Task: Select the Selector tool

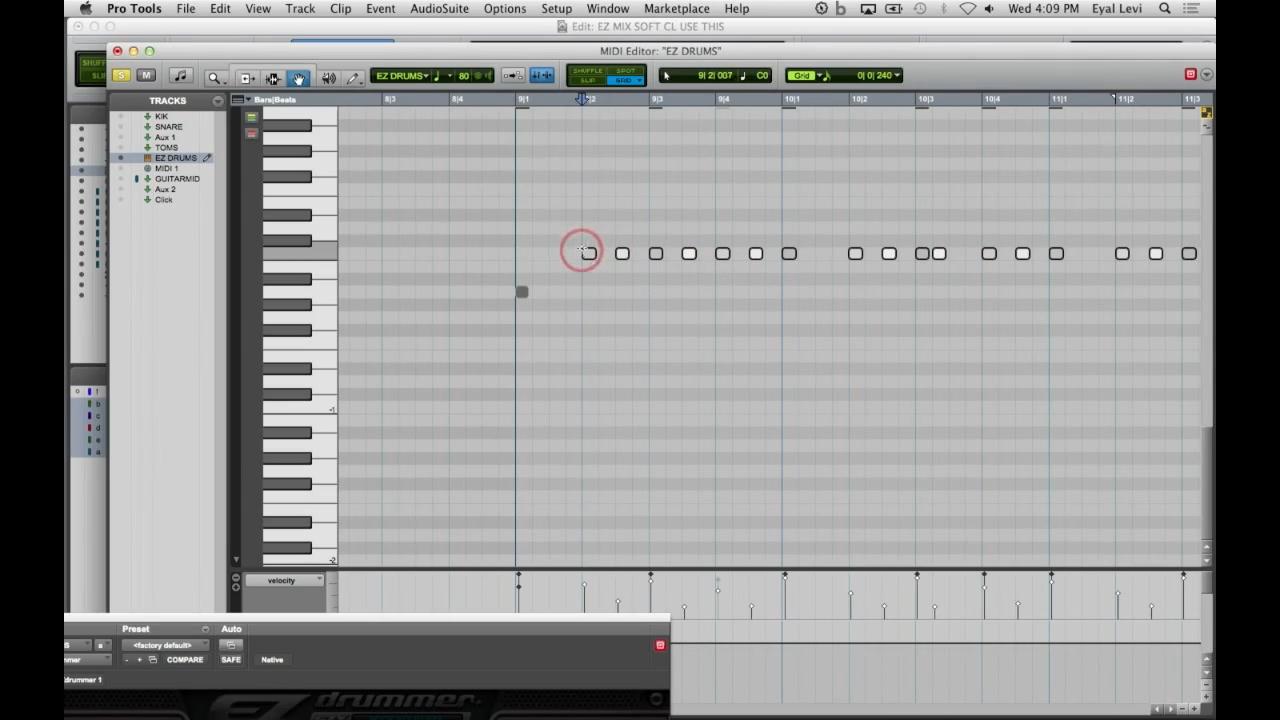Action: [272, 78]
